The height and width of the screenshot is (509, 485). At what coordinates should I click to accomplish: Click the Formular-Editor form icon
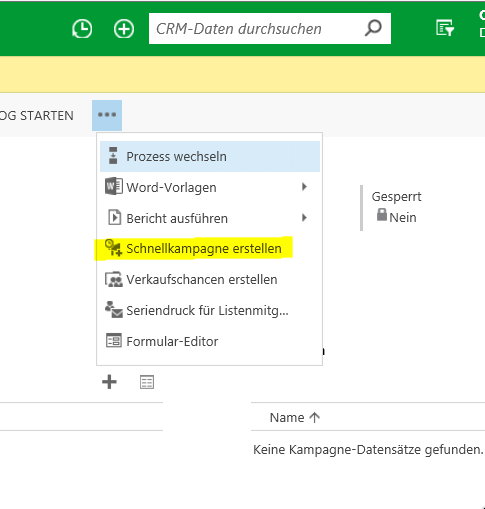point(113,341)
